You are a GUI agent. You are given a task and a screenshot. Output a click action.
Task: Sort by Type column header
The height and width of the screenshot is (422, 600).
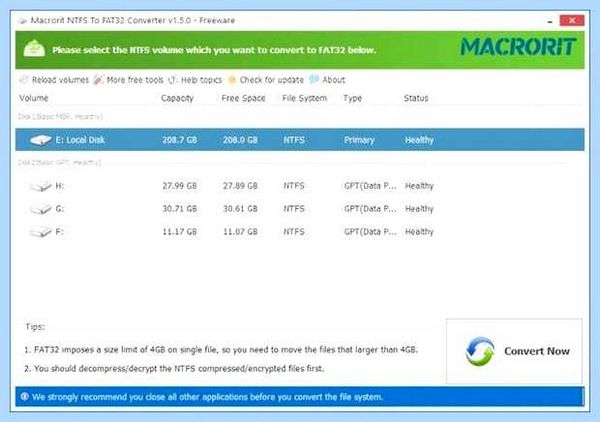(352, 98)
